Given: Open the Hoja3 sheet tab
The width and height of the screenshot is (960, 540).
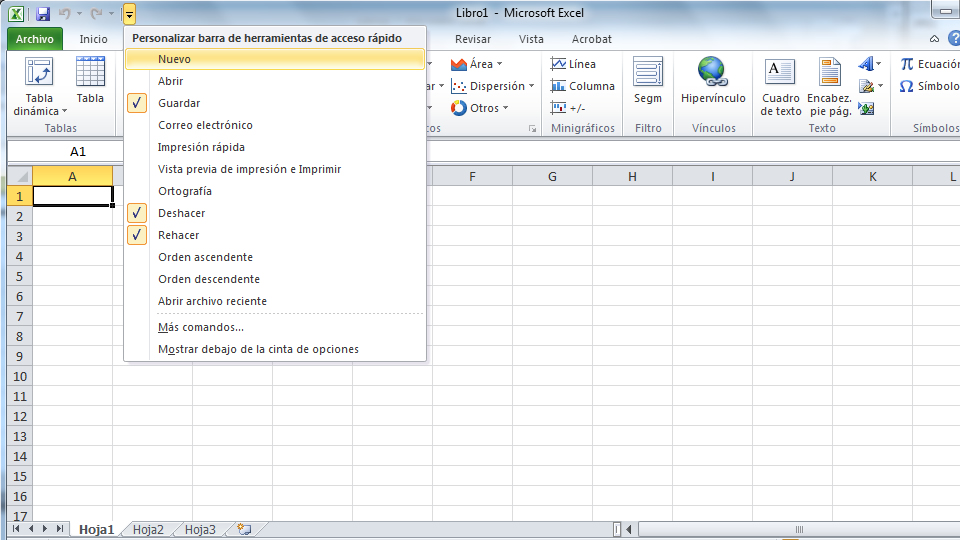Looking at the screenshot, I should click(x=200, y=530).
